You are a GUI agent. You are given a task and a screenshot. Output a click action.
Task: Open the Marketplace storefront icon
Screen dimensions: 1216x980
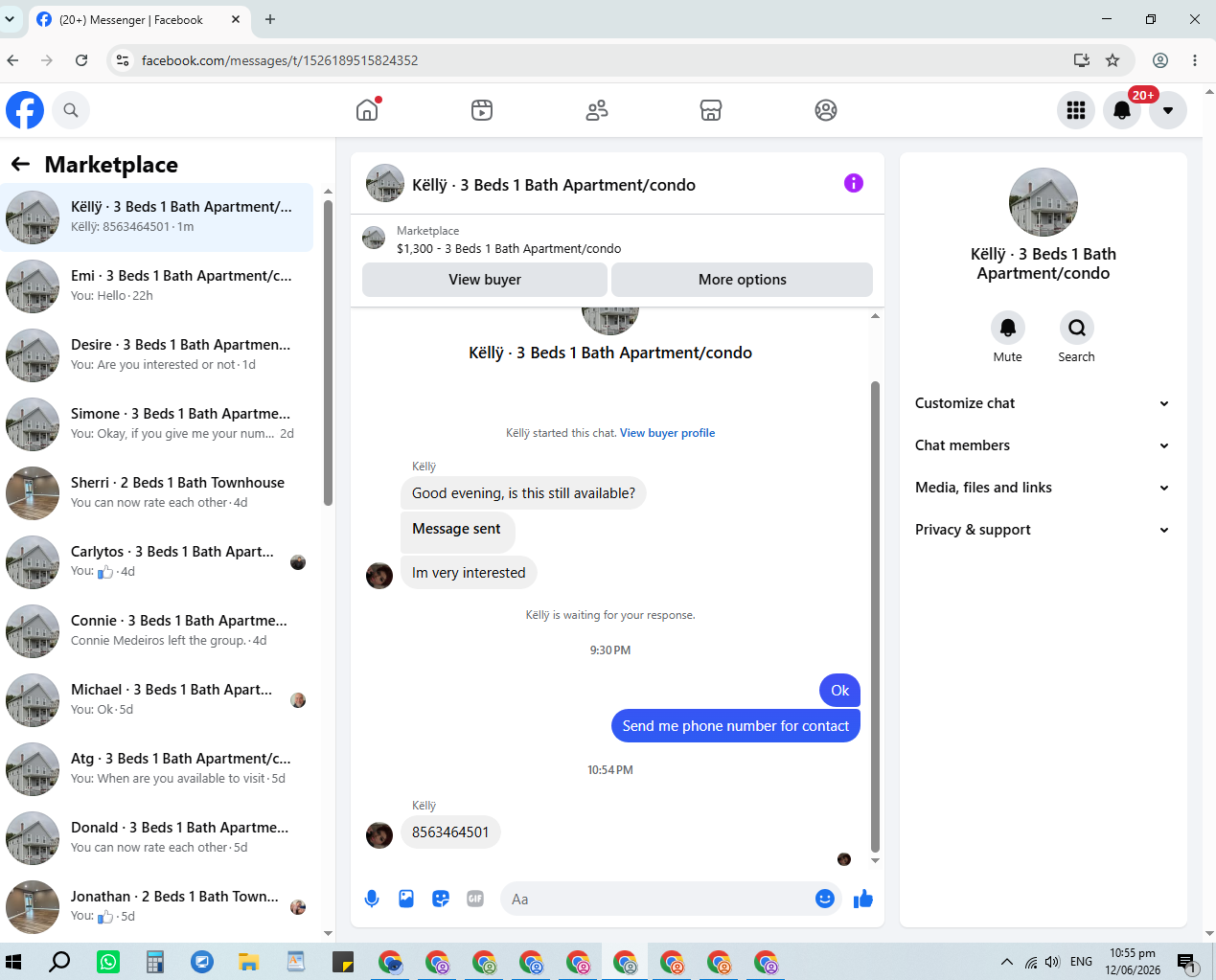[x=711, y=110]
